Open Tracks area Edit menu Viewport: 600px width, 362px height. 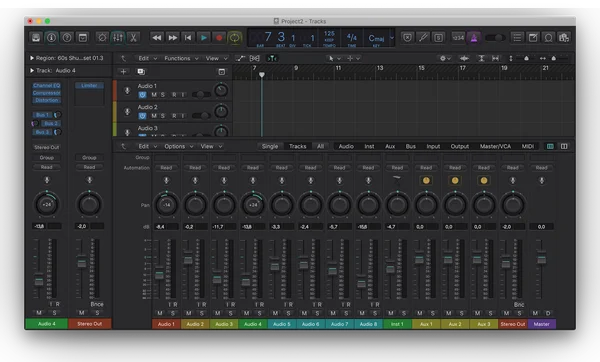tap(147, 58)
